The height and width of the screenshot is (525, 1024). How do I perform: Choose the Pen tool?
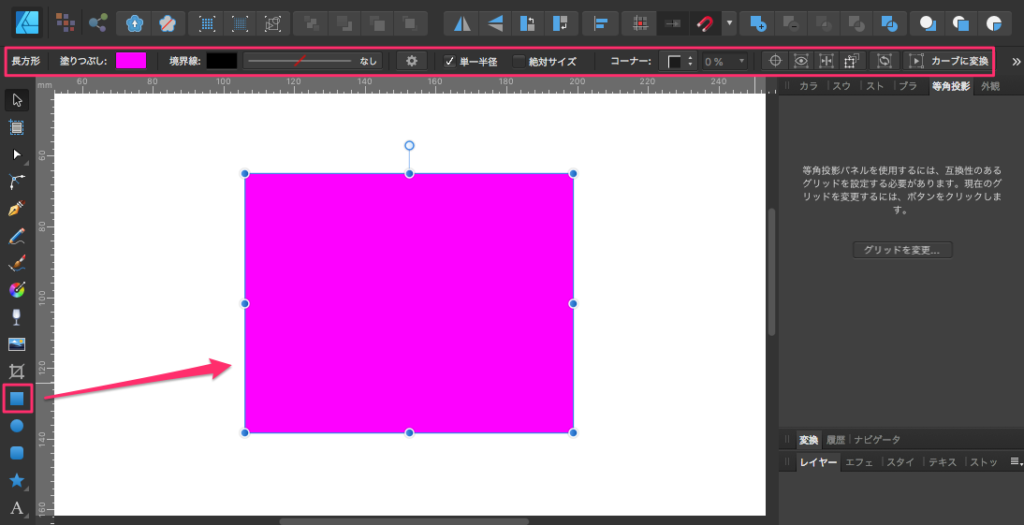(x=17, y=209)
